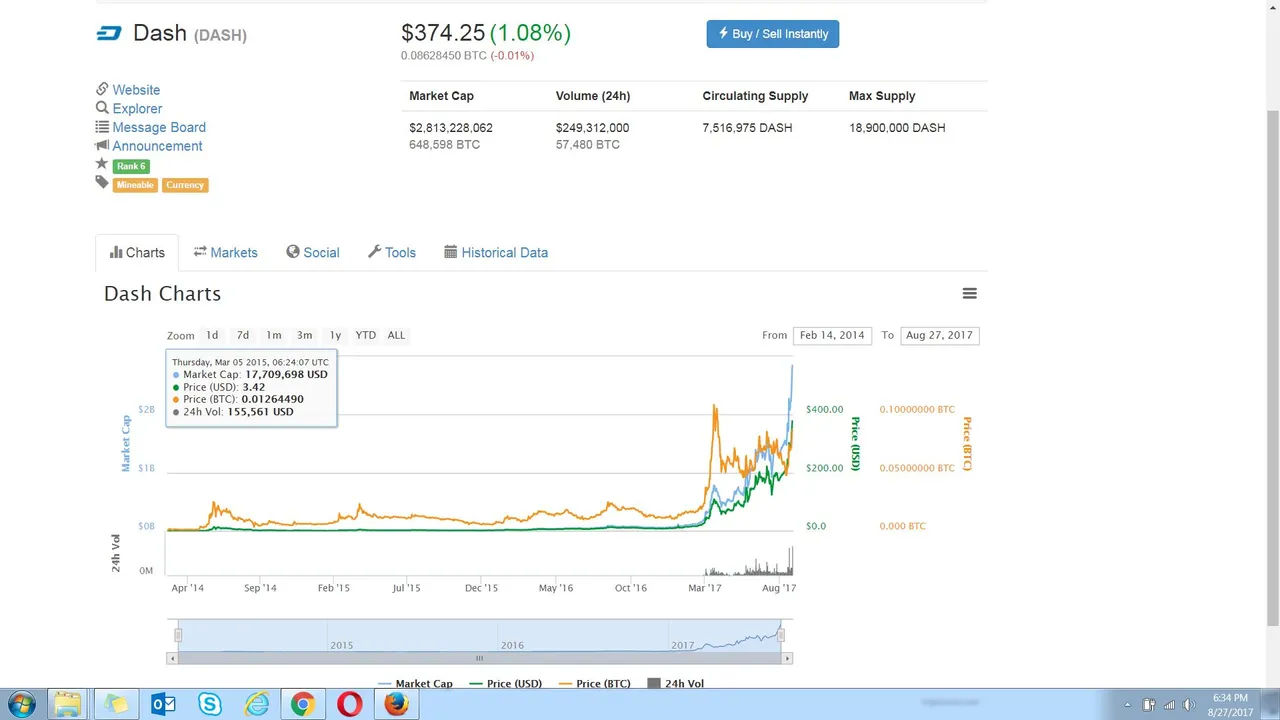Toggle Price (BTC) series in legend
Viewport: 1280px width, 720px height.
tap(595, 684)
